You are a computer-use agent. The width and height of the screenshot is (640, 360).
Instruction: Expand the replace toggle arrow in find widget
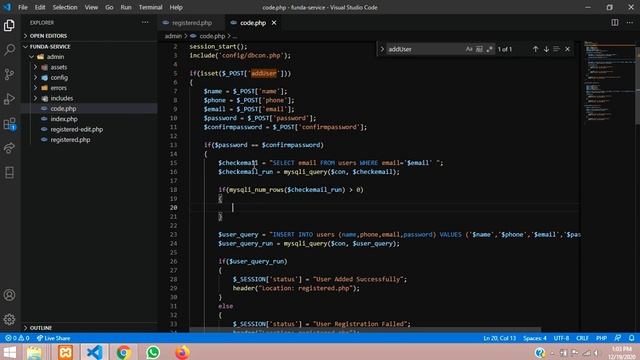(x=382, y=49)
